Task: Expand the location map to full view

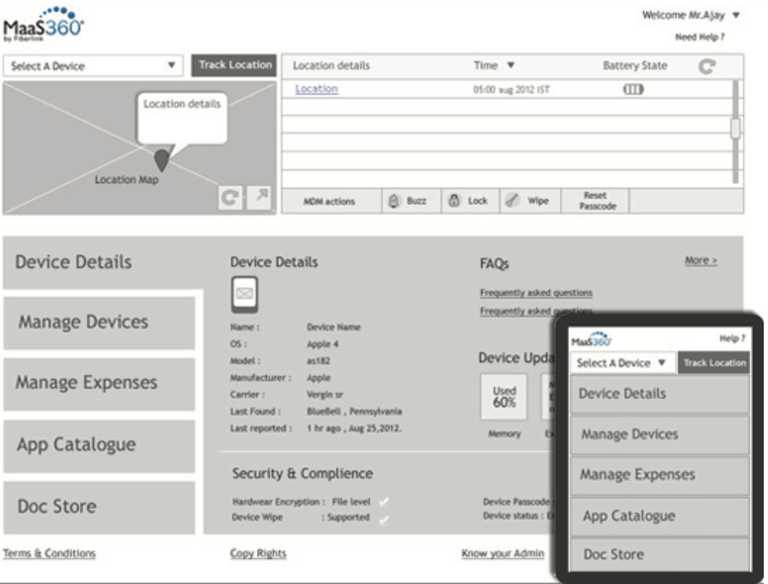Action: pyautogui.click(x=260, y=197)
